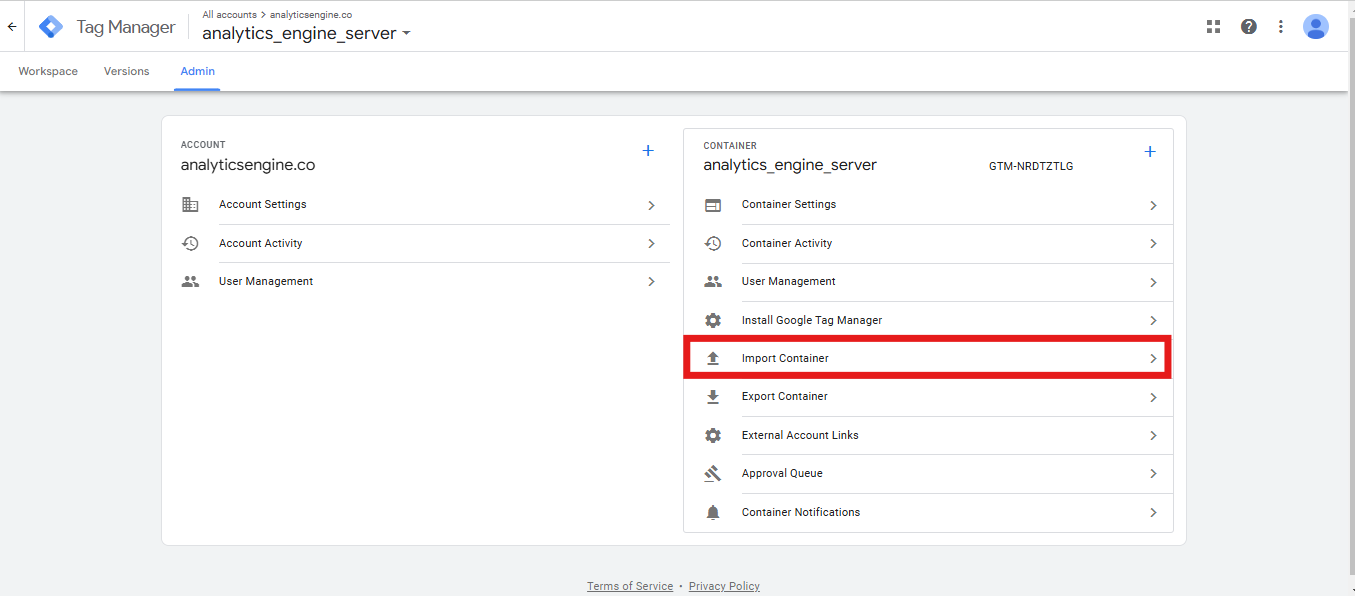Expand Container Activity via its chevron

tap(1153, 244)
